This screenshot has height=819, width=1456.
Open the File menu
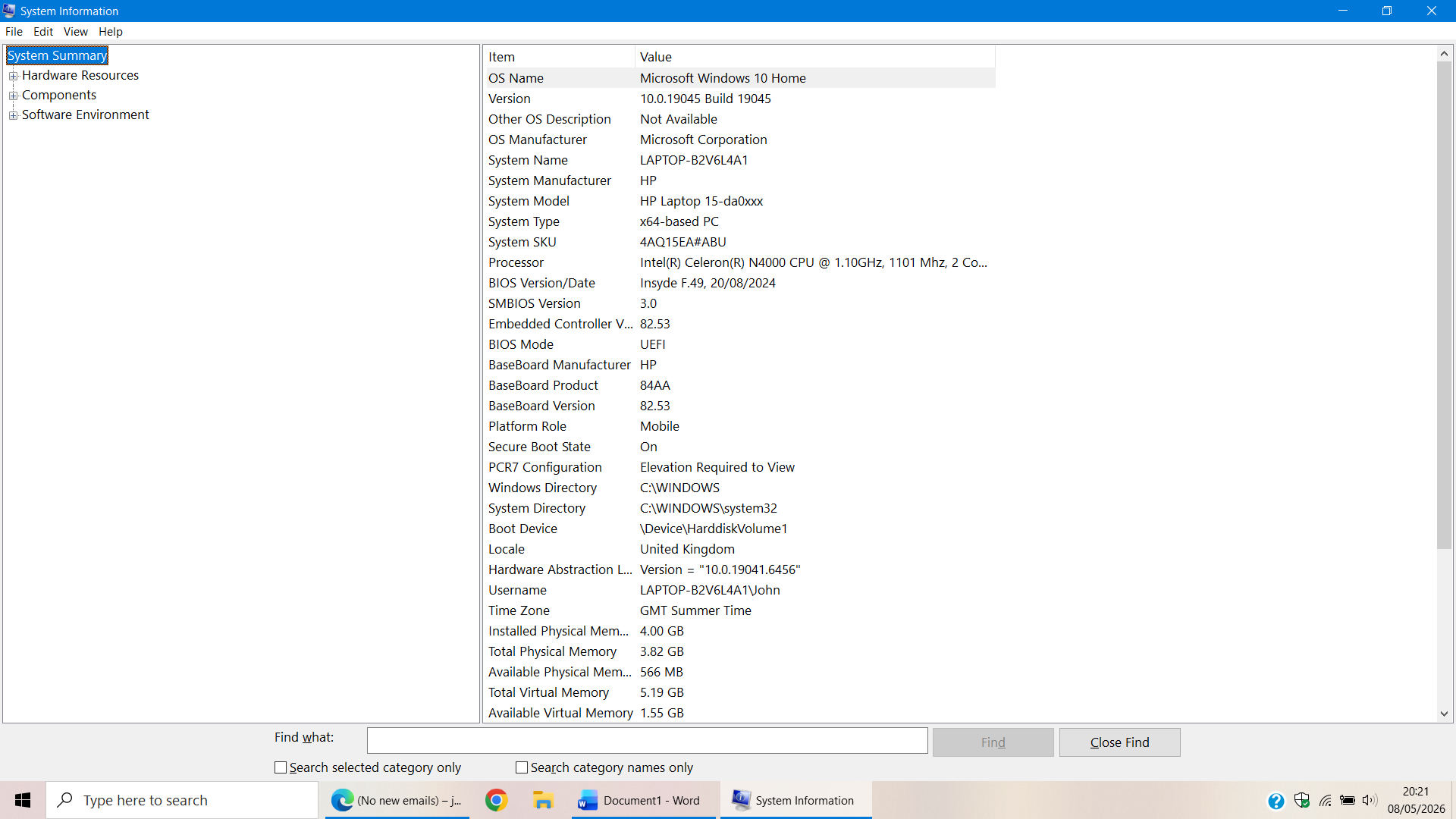[x=14, y=32]
